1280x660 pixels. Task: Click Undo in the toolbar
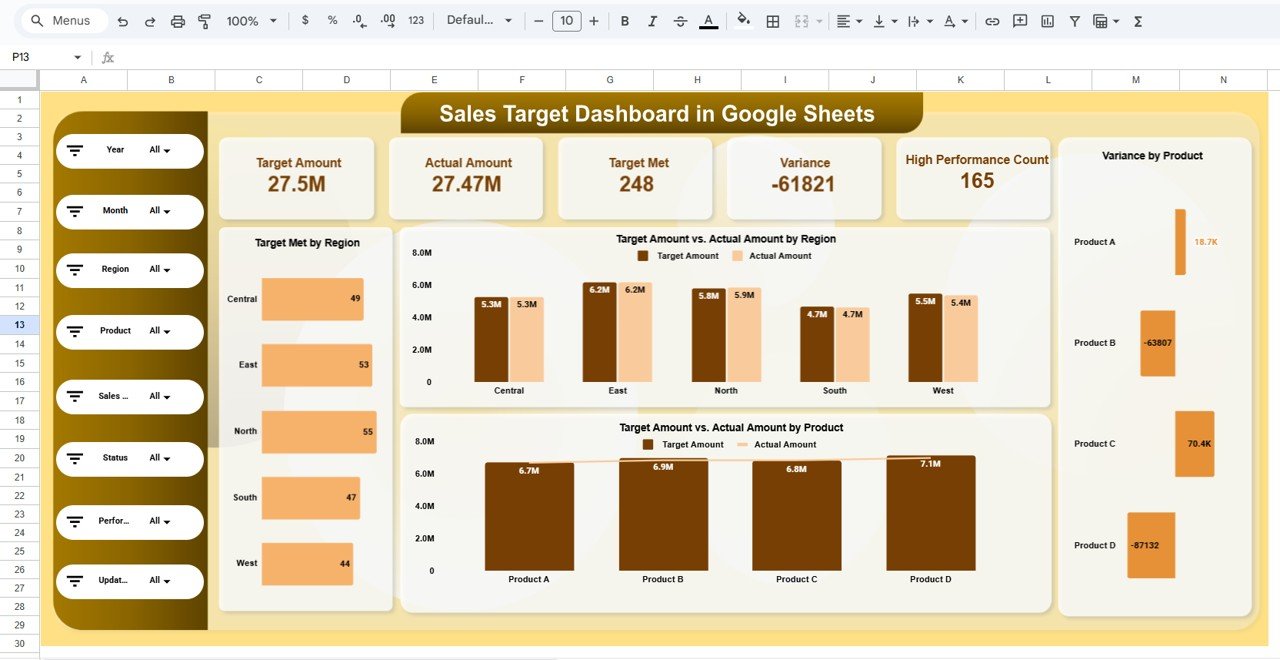121,20
